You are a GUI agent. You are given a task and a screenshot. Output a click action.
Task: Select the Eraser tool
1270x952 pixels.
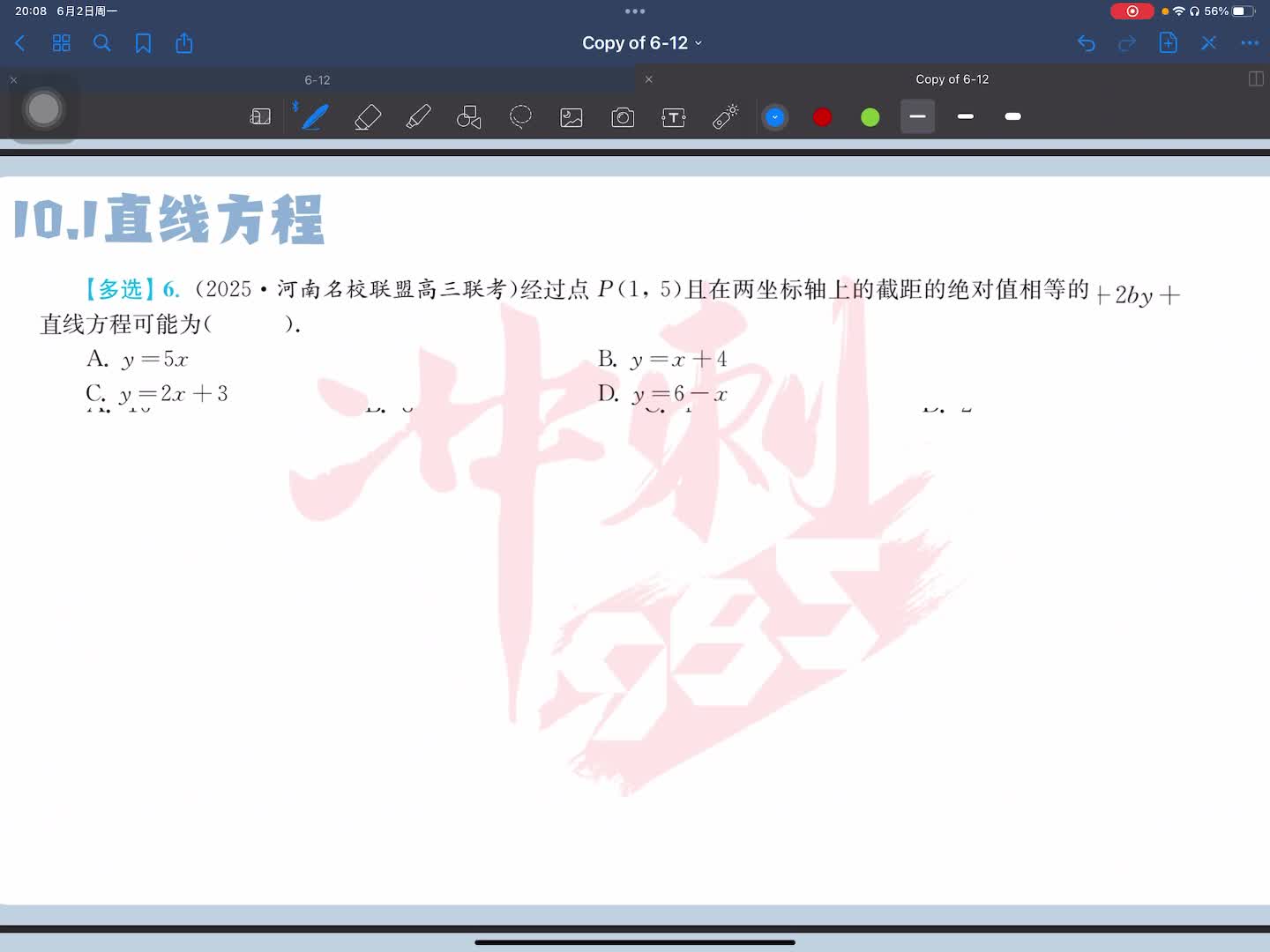coord(367,116)
